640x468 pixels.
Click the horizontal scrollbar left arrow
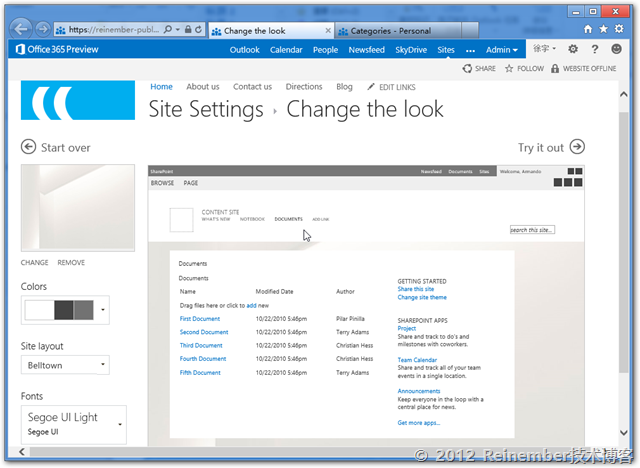22,452
